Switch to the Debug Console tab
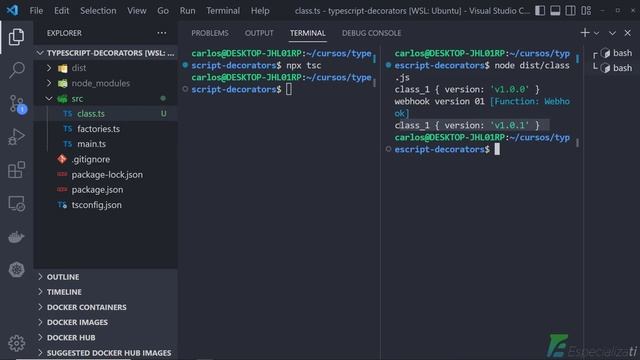This screenshot has height=360, width=640. click(x=371, y=33)
